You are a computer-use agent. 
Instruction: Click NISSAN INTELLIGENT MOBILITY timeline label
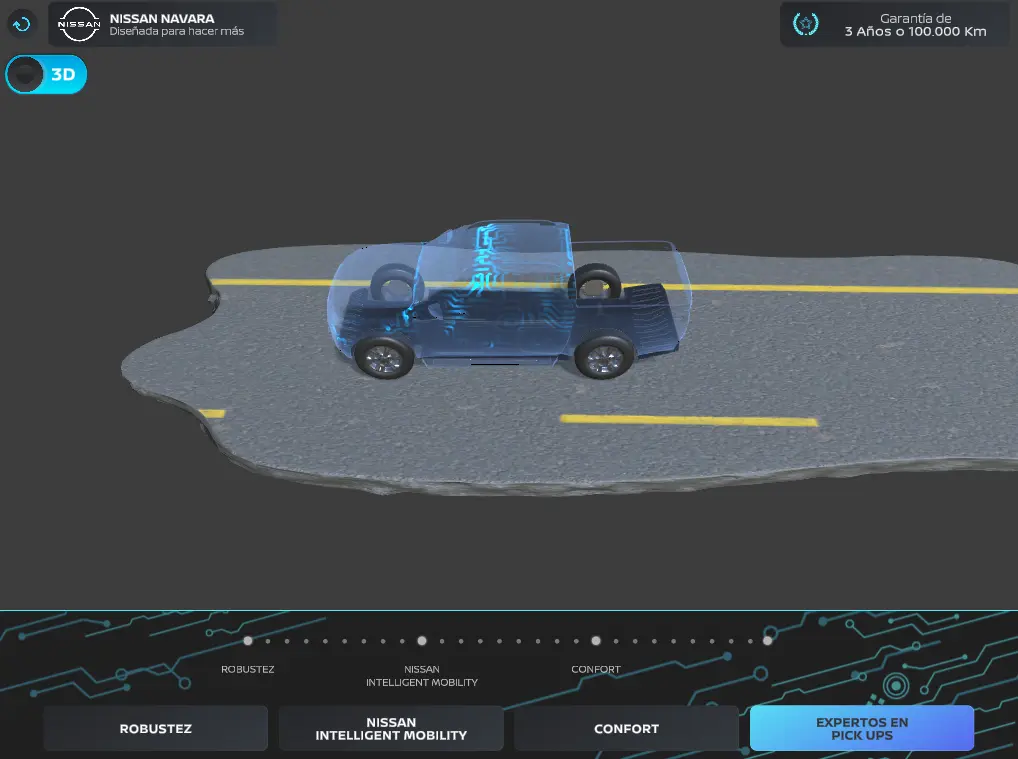[x=422, y=676]
